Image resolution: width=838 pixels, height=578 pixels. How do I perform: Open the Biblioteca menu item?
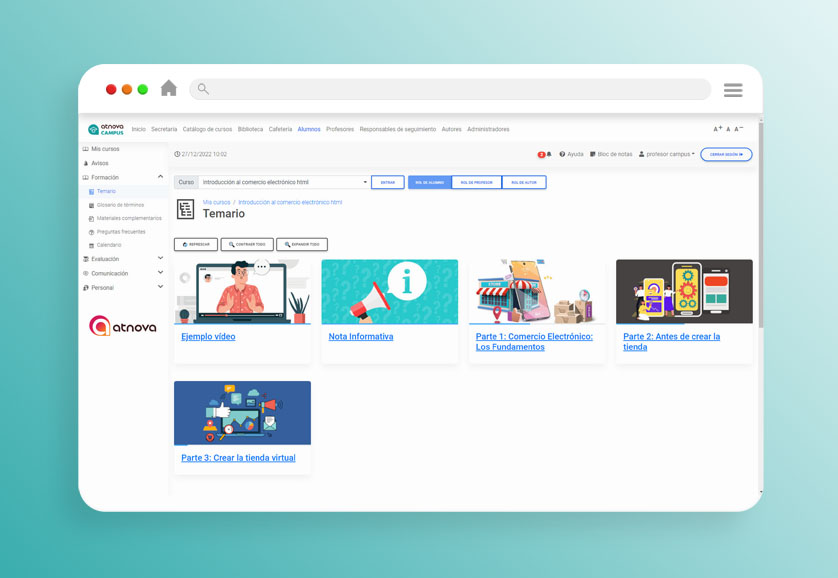coord(250,129)
